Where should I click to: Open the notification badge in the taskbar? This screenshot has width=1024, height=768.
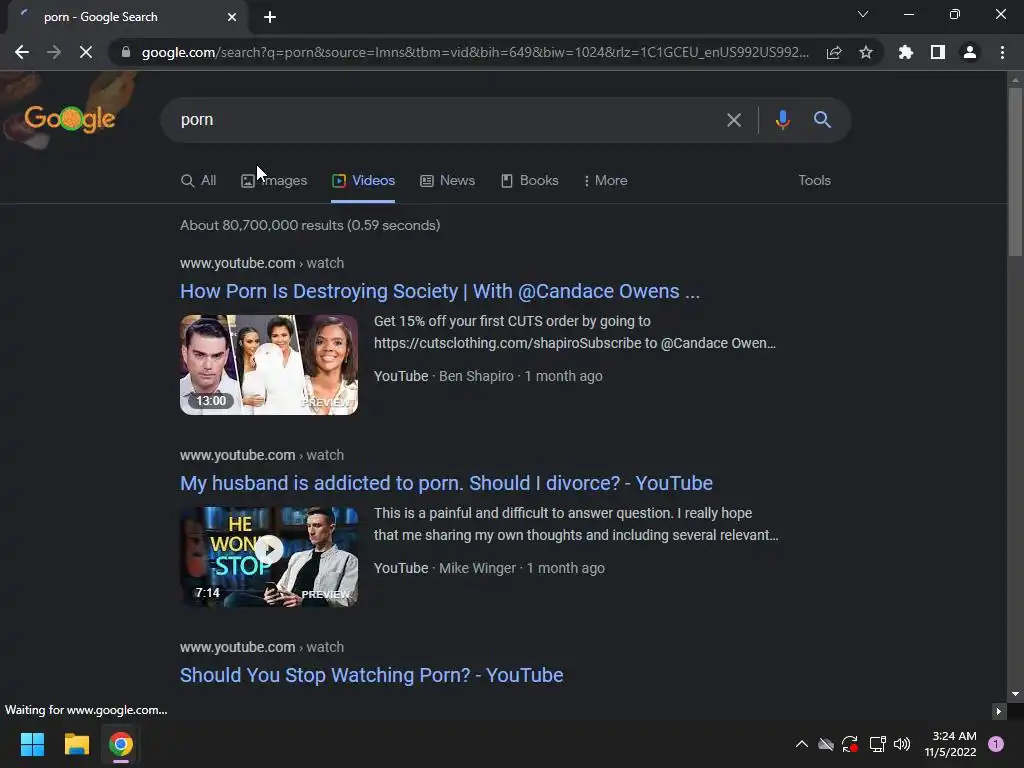[x=996, y=744]
